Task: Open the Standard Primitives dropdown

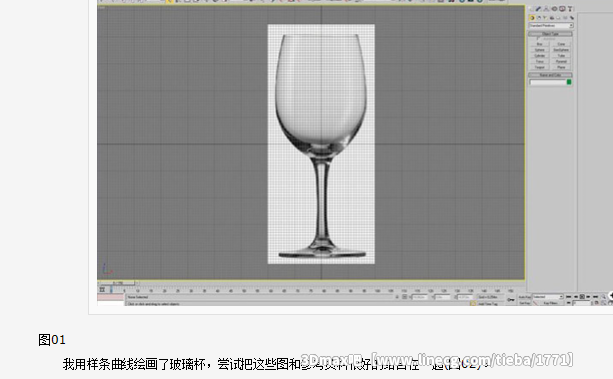Action: pyautogui.click(x=551, y=26)
